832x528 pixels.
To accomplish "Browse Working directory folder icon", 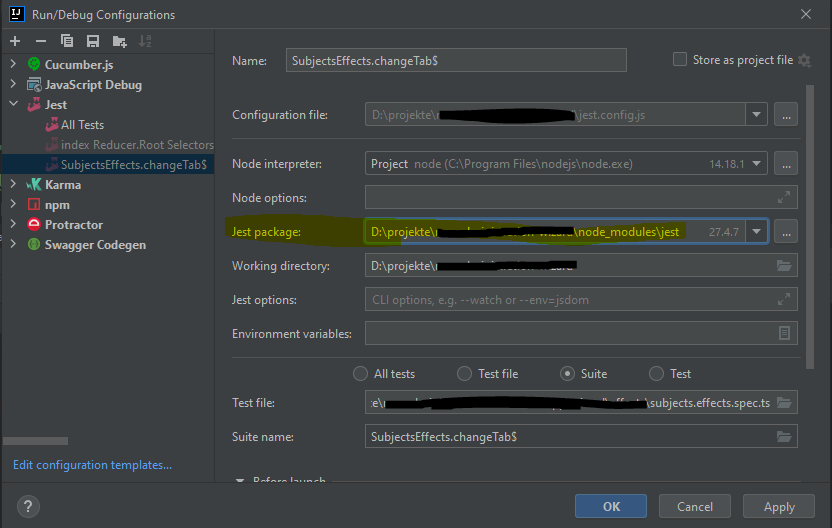I will click(x=784, y=265).
